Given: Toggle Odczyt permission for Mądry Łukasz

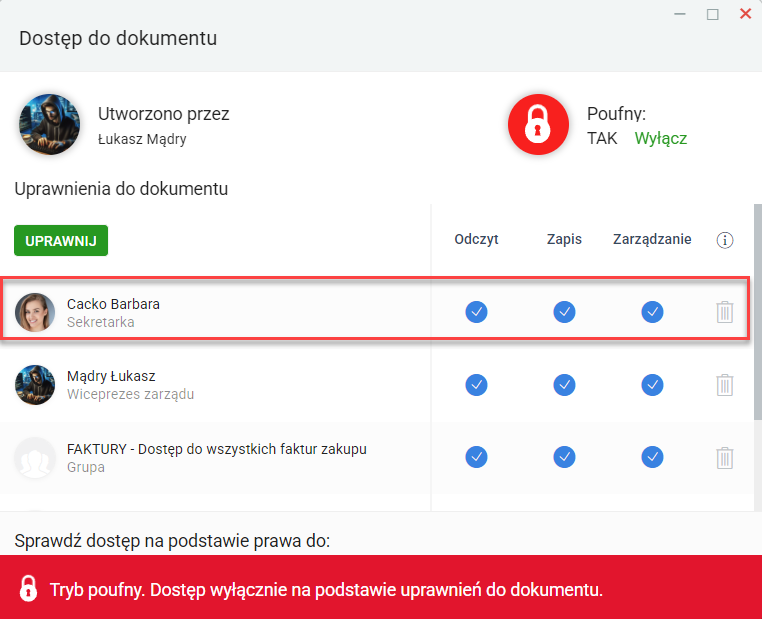Looking at the screenshot, I should (476, 385).
